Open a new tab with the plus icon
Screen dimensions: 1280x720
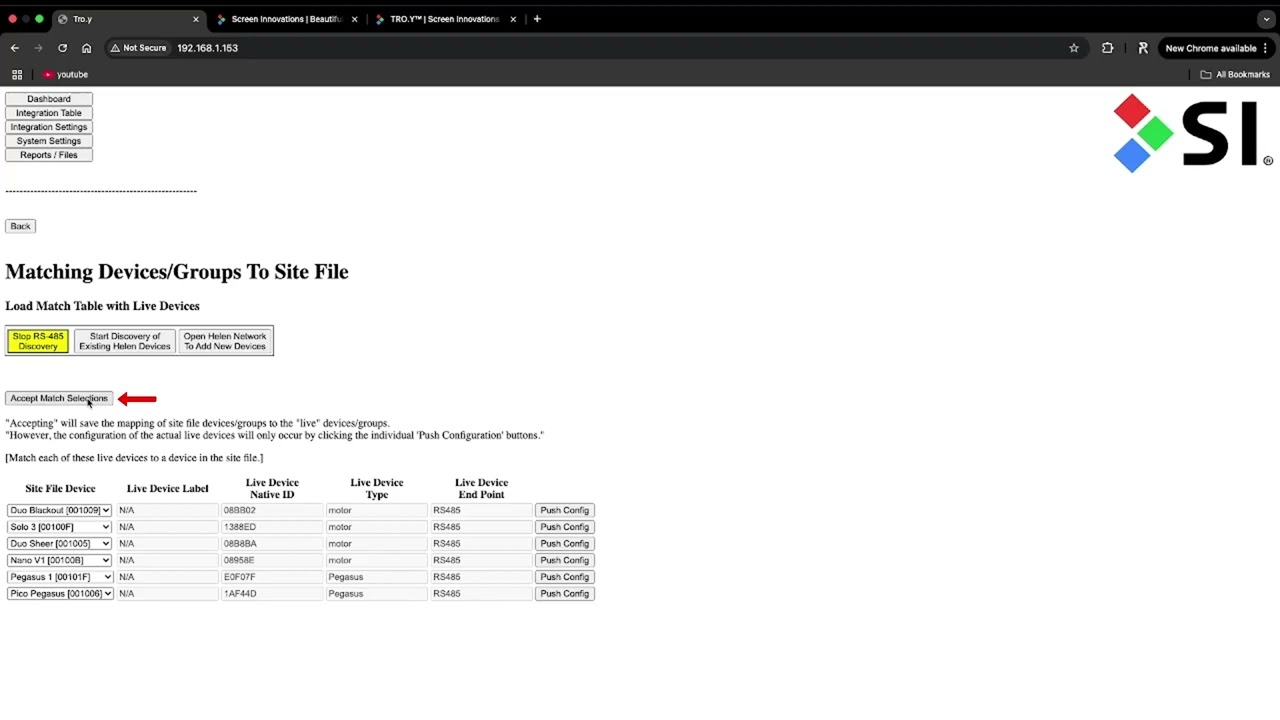tap(537, 19)
